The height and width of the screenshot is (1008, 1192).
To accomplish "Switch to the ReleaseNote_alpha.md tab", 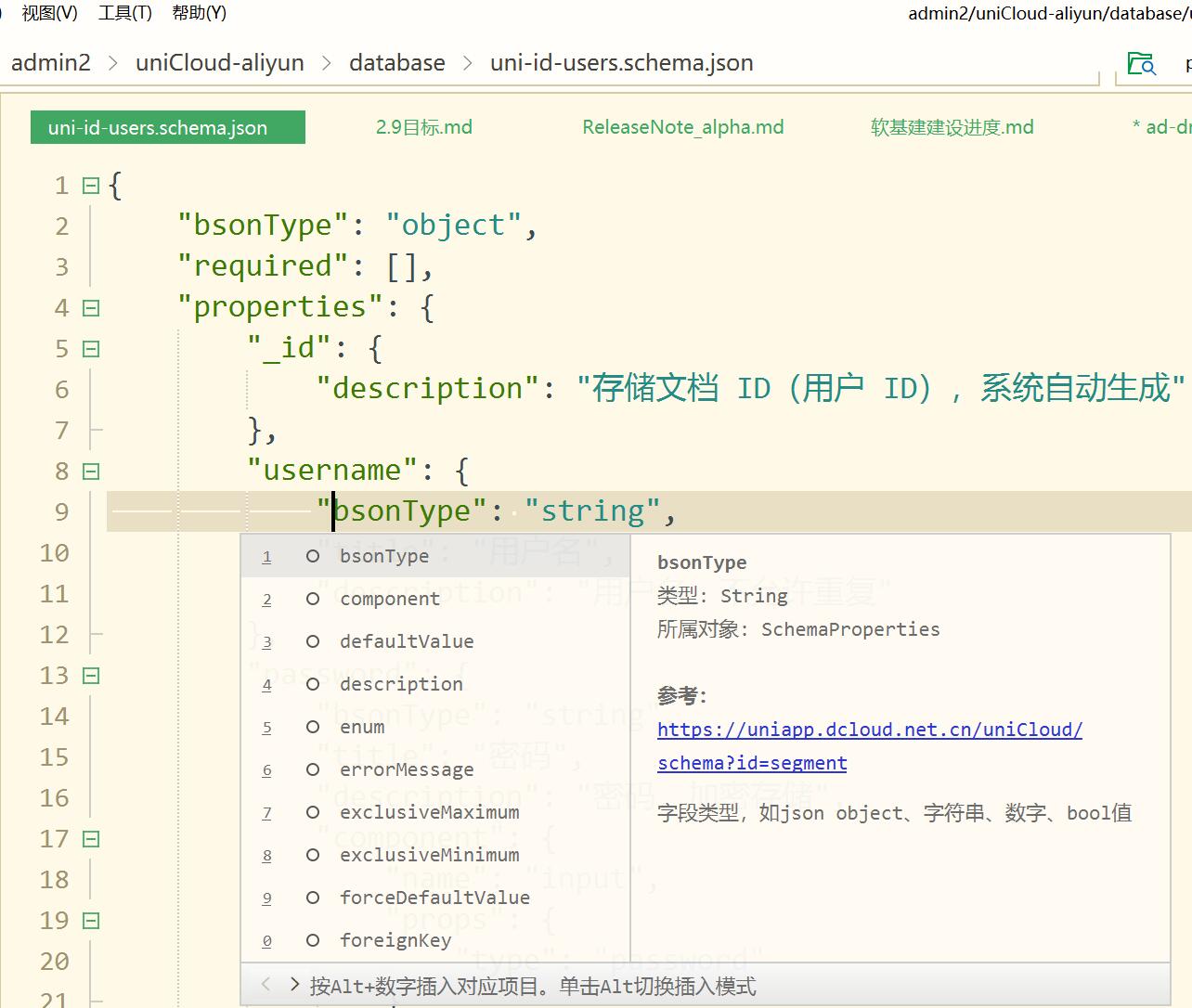I will pos(683,127).
